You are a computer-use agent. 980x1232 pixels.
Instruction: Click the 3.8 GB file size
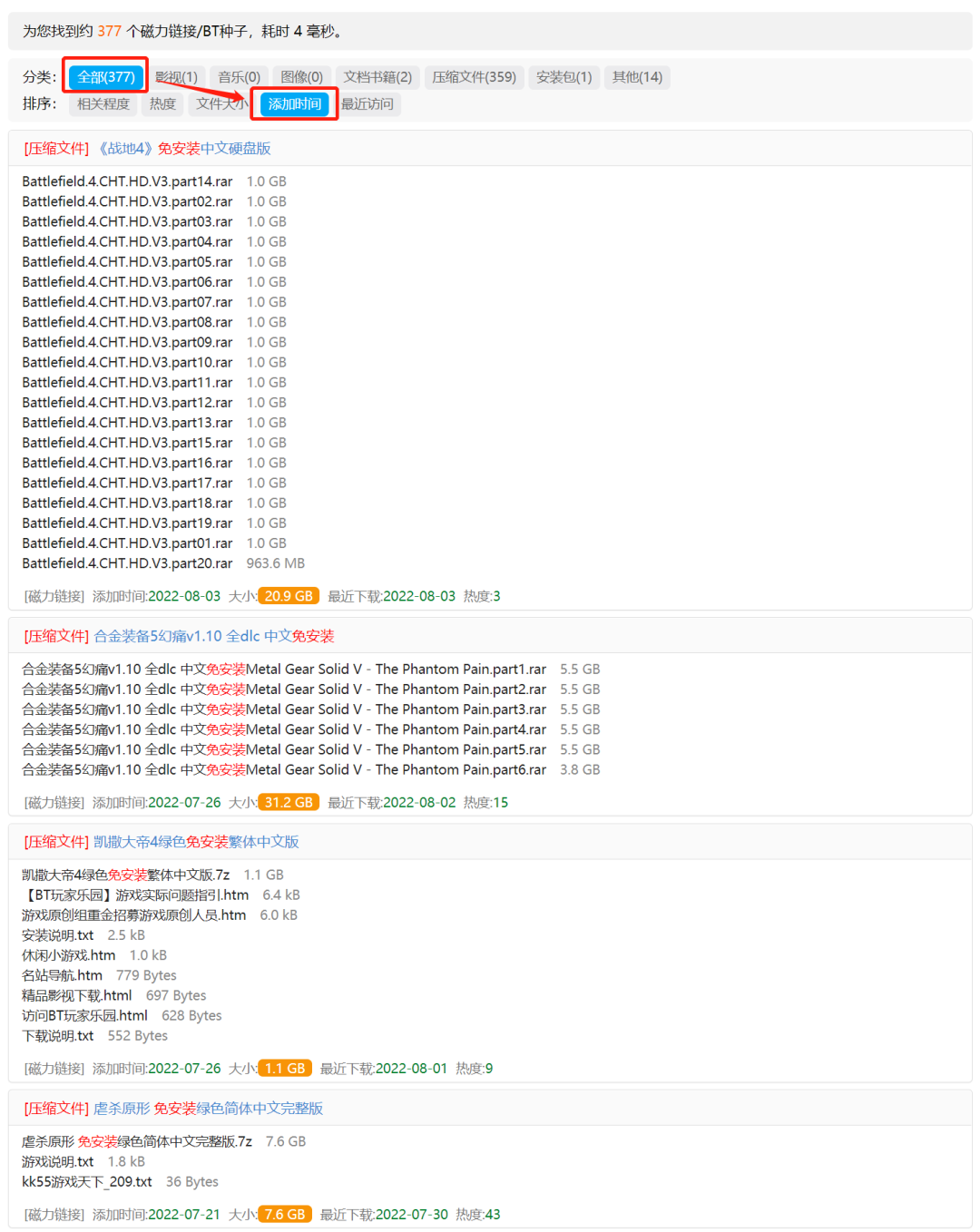pyautogui.click(x=580, y=769)
